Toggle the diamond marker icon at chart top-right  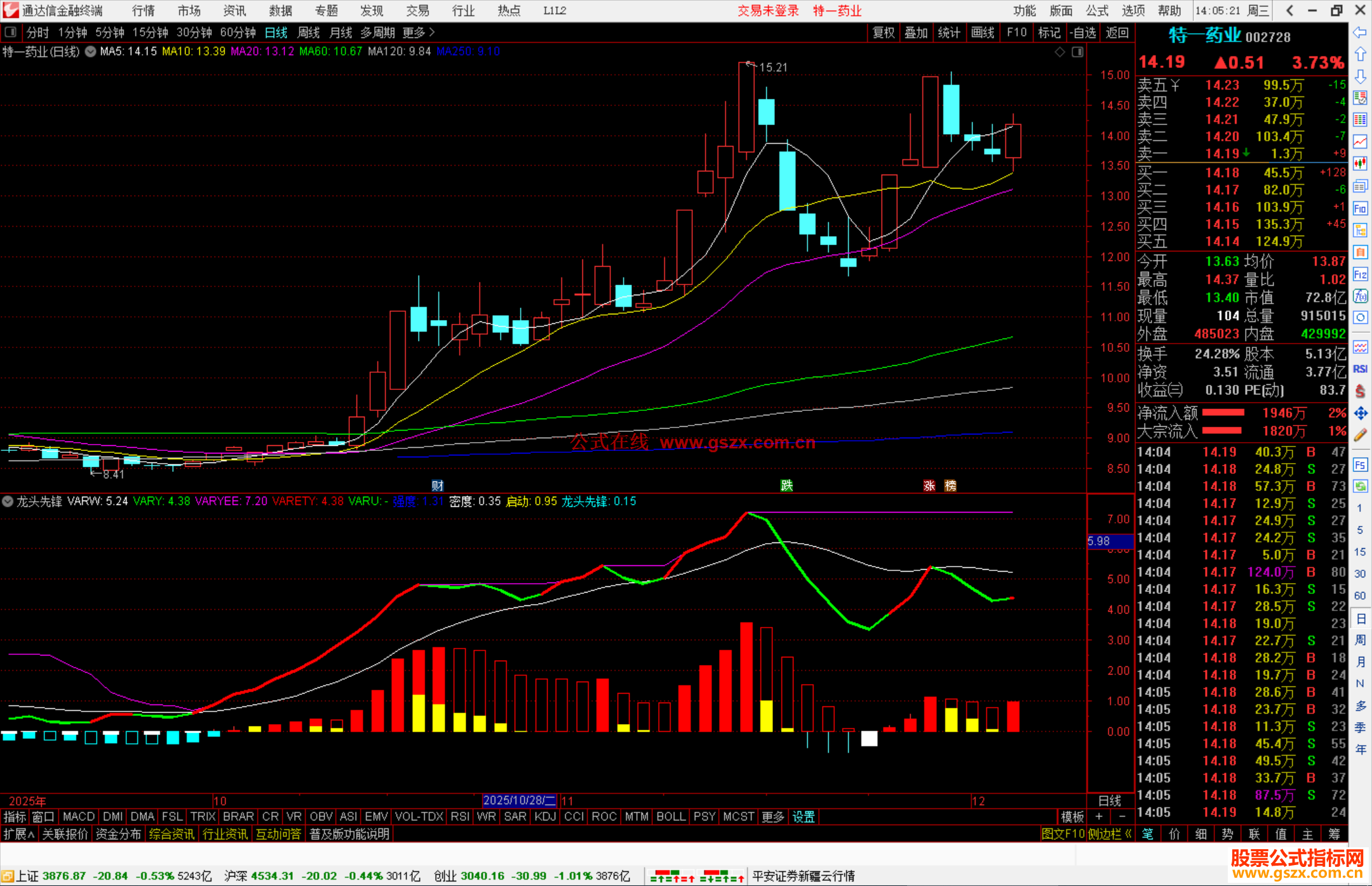pos(1059,52)
